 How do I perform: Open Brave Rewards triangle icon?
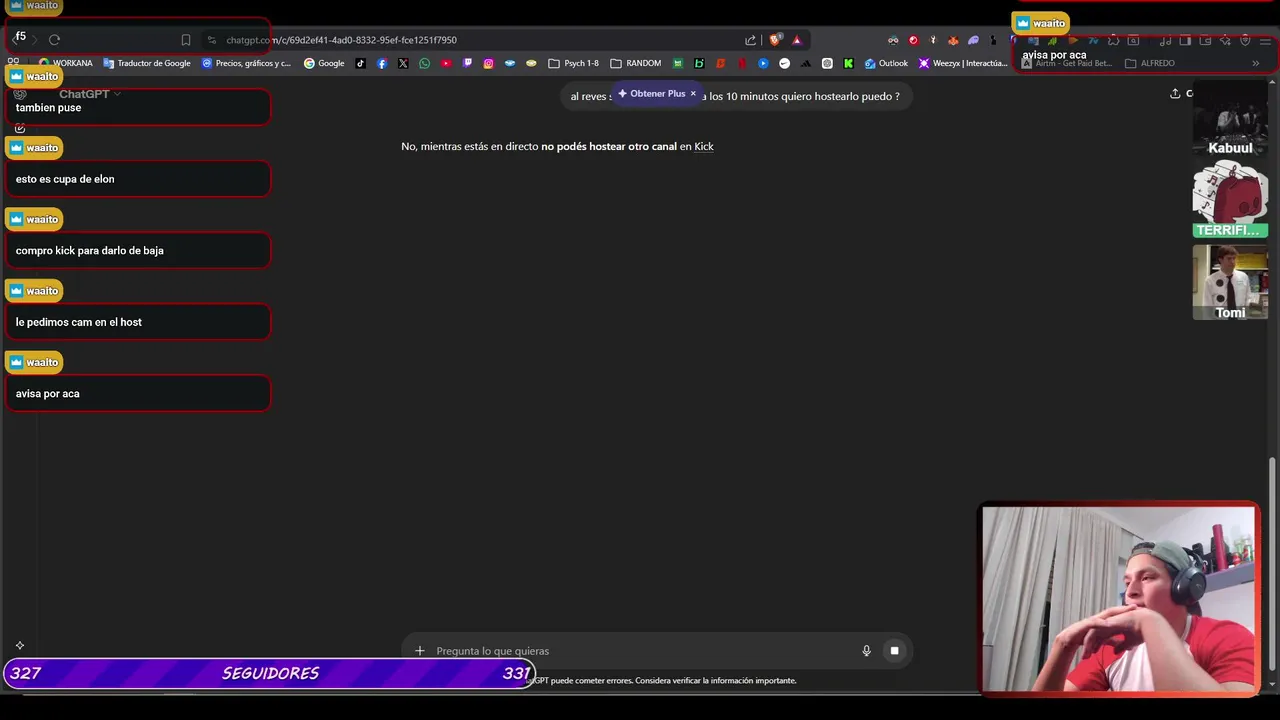click(797, 40)
